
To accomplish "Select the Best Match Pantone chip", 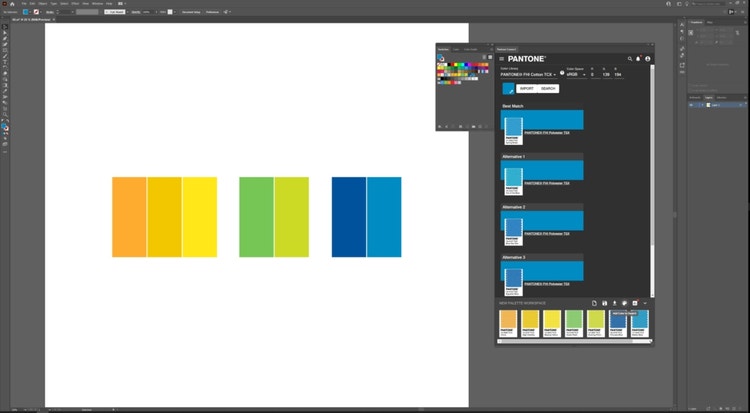I will click(x=513, y=131).
